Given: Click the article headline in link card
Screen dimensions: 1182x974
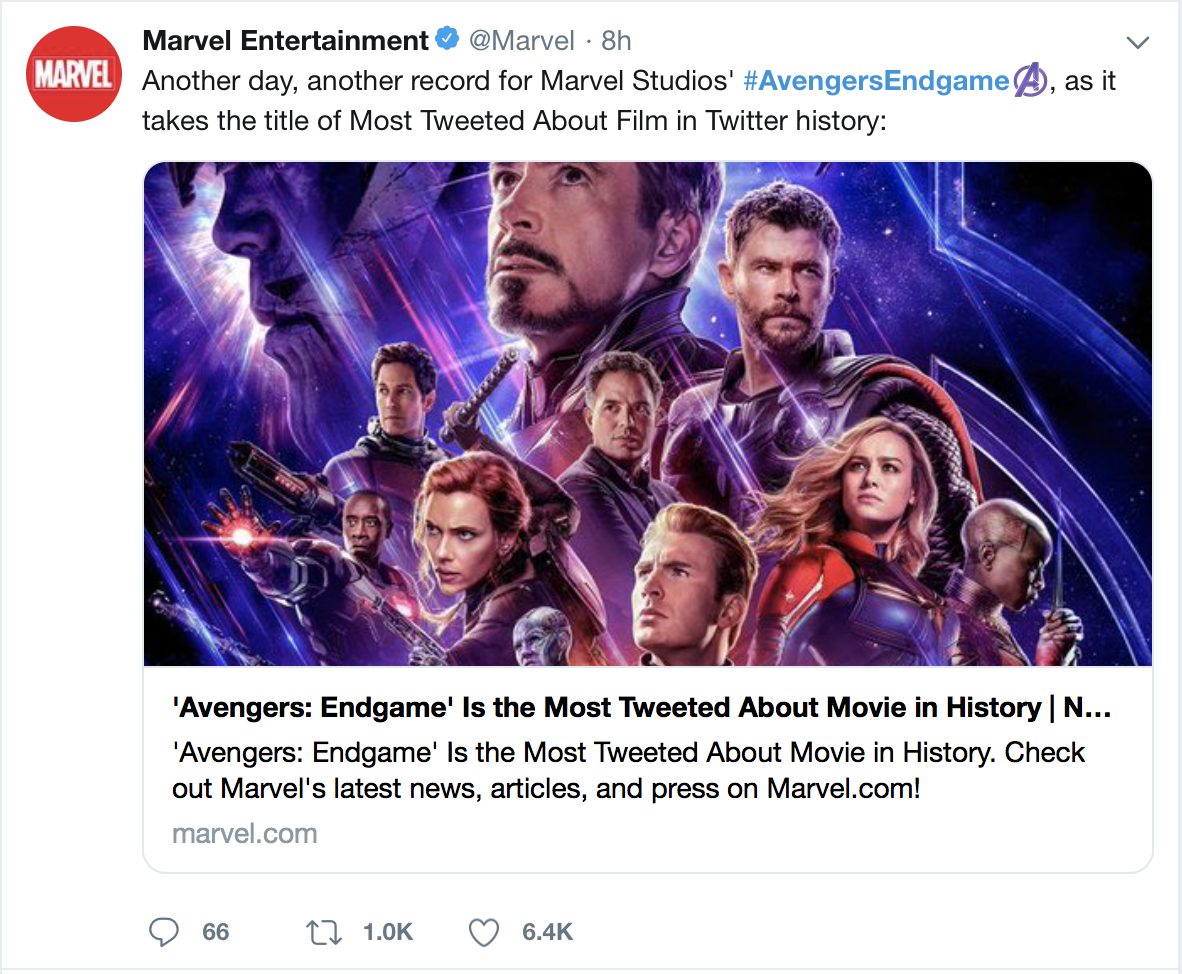Looking at the screenshot, I should 640,708.
